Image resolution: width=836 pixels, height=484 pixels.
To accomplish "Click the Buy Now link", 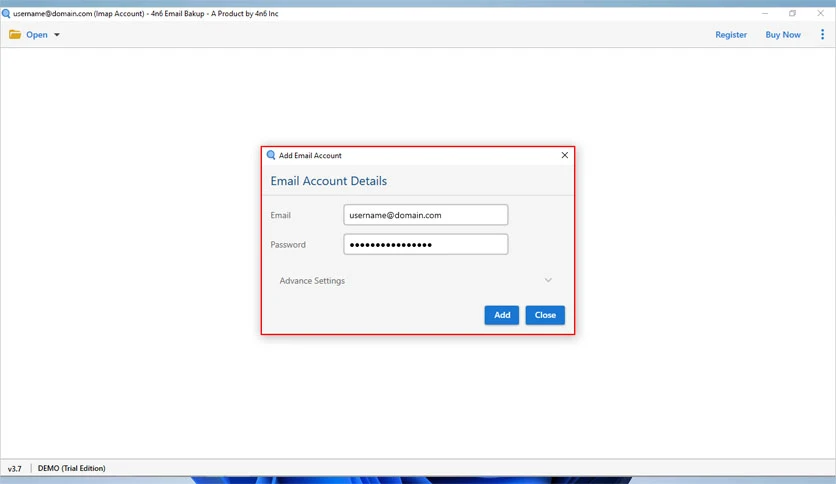I will point(783,35).
